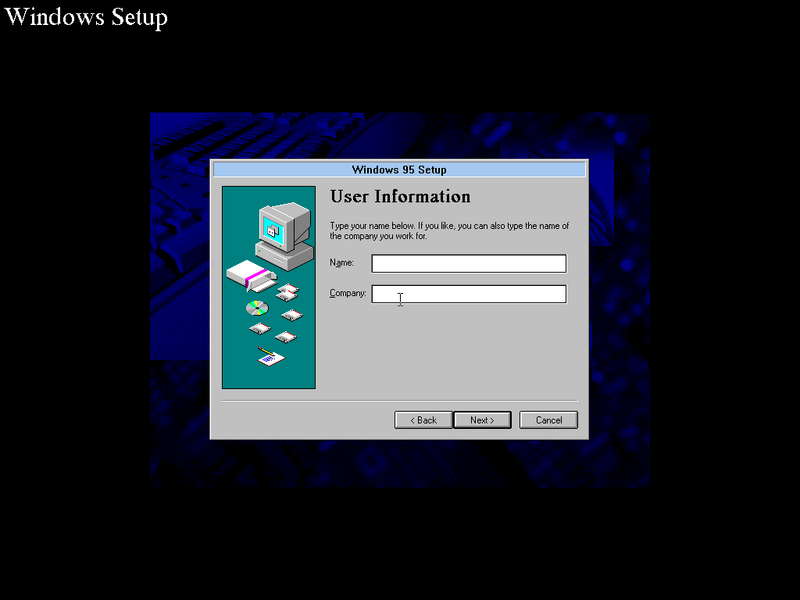Click the "Name:" label
This screenshot has height=600, width=800.
pyautogui.click(x=341, y=263)
